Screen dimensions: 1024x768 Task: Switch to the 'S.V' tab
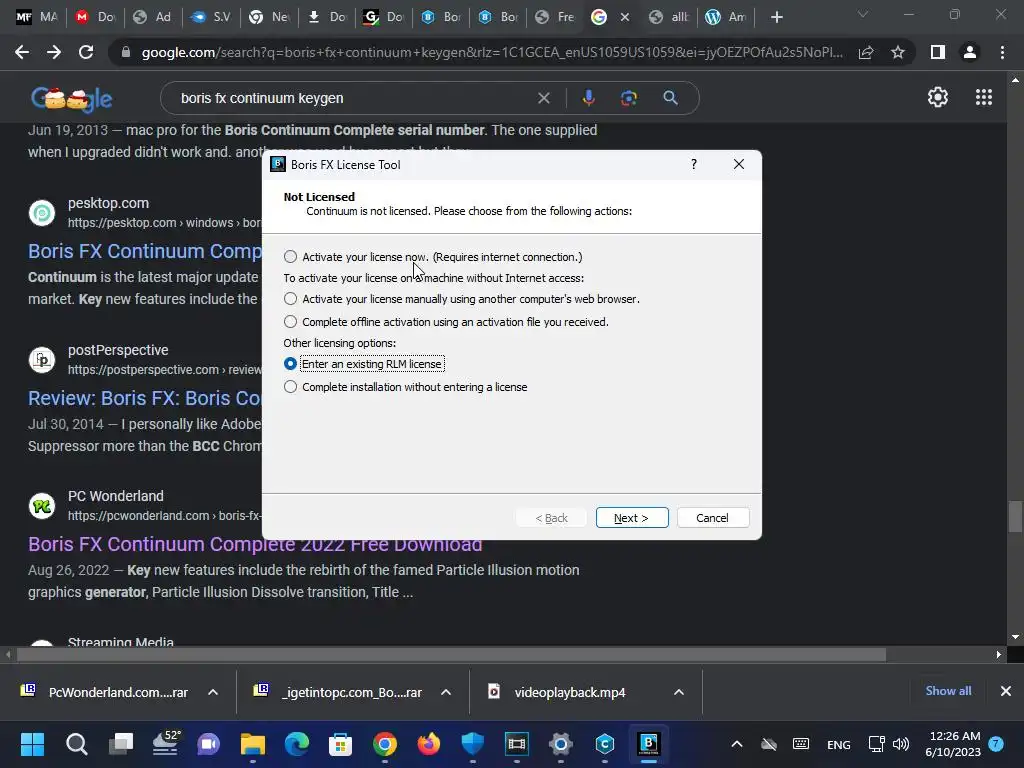[210, 17]
